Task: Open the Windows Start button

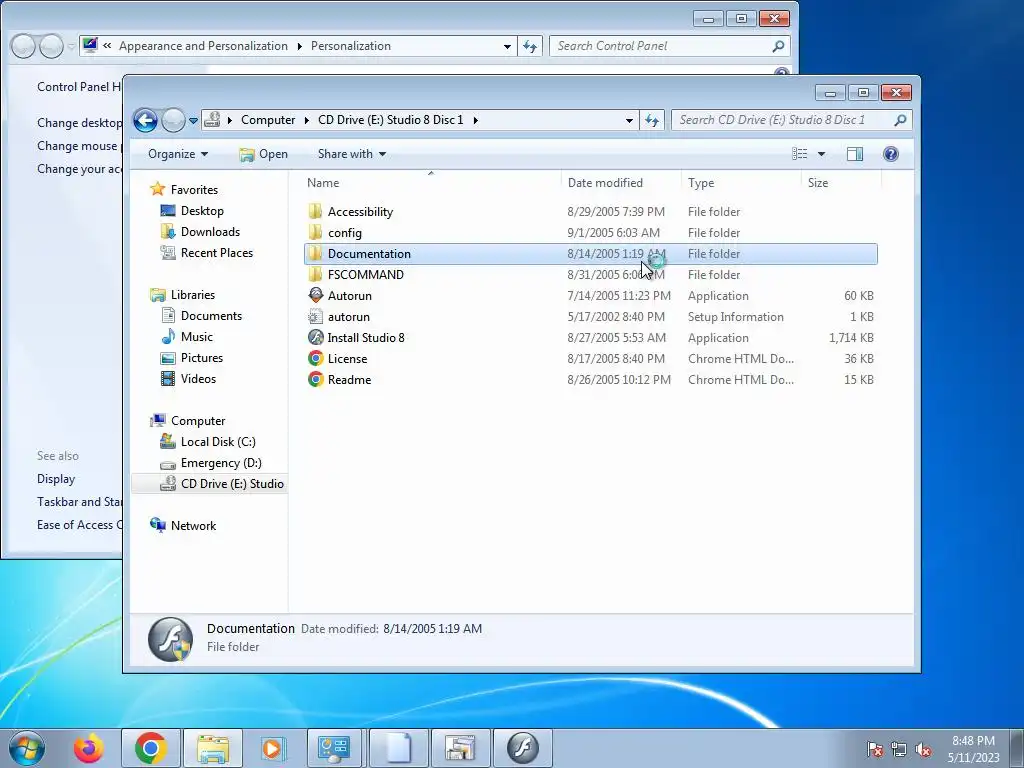Action: point(27,748)
